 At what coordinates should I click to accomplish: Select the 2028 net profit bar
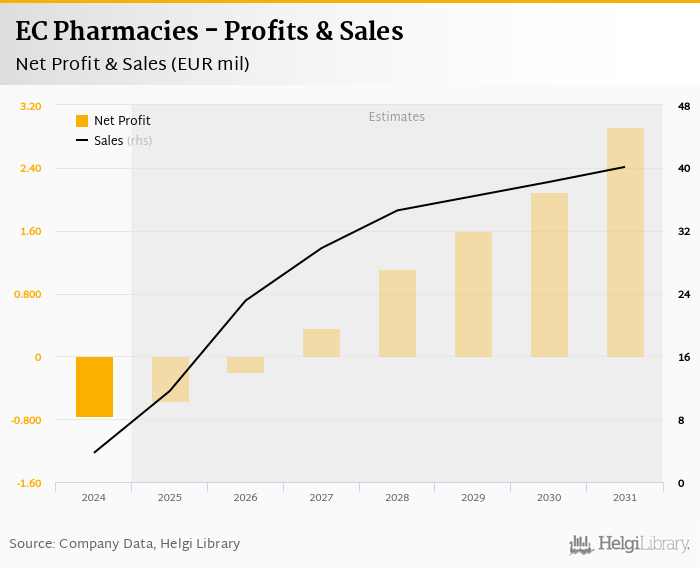pos(397,313)
